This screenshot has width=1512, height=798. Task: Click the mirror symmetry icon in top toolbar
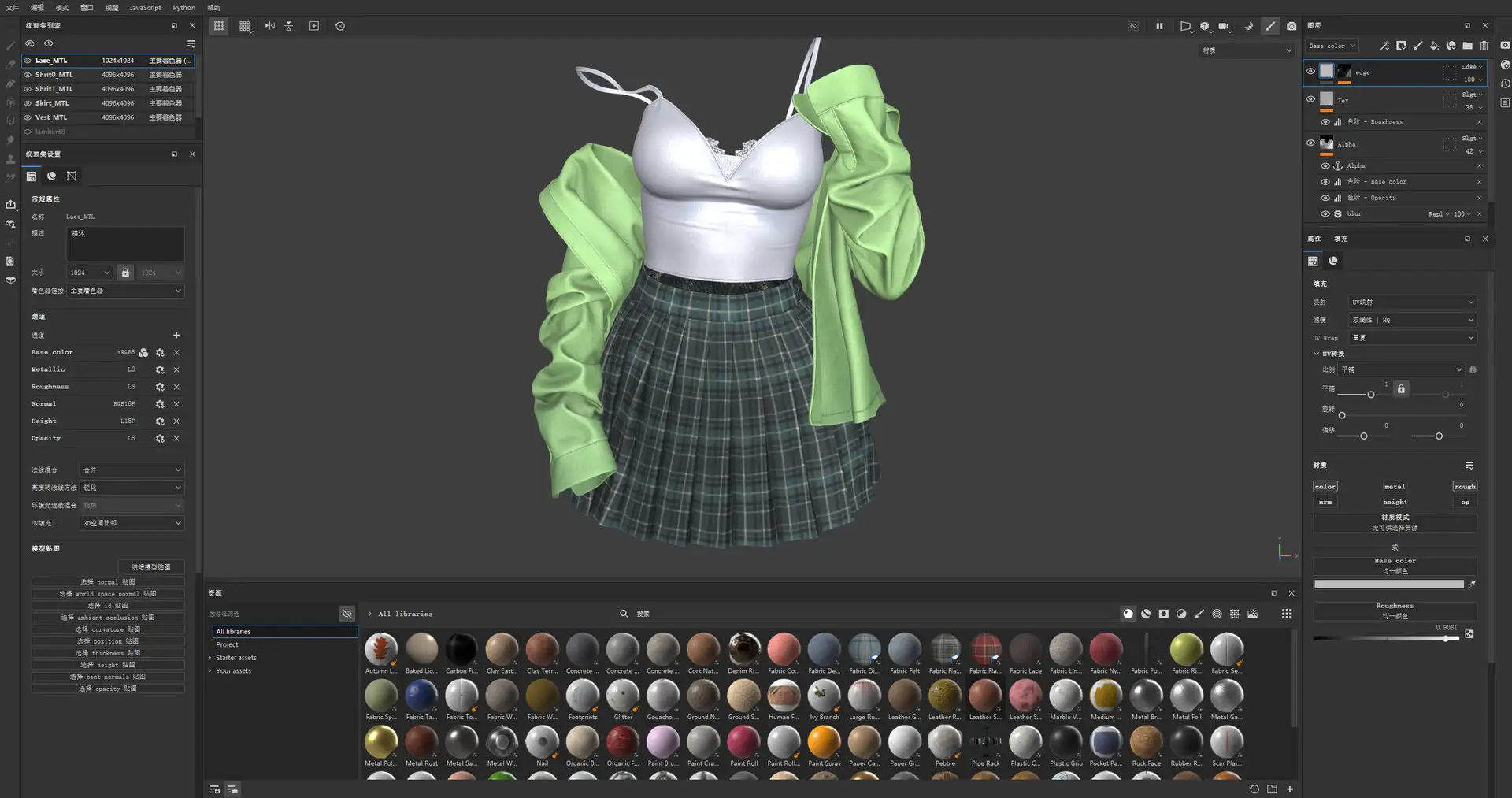pos(270,26)
